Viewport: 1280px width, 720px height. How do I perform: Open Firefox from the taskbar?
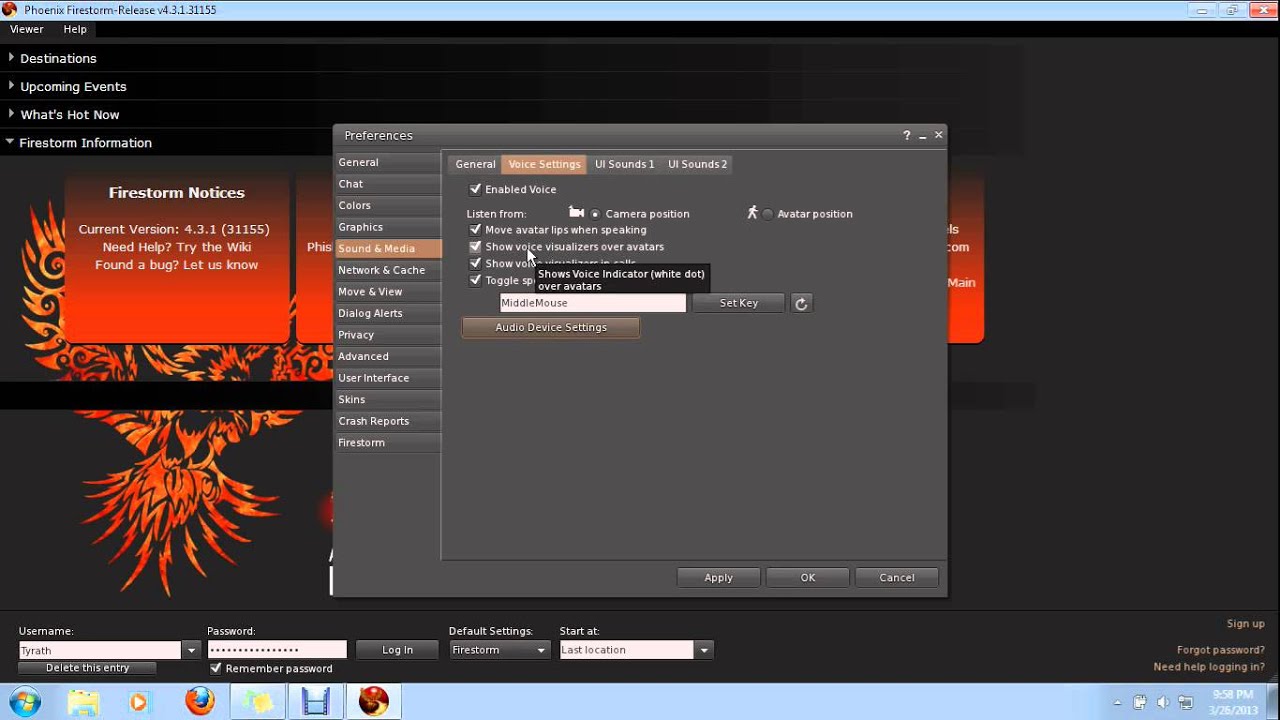200,702
